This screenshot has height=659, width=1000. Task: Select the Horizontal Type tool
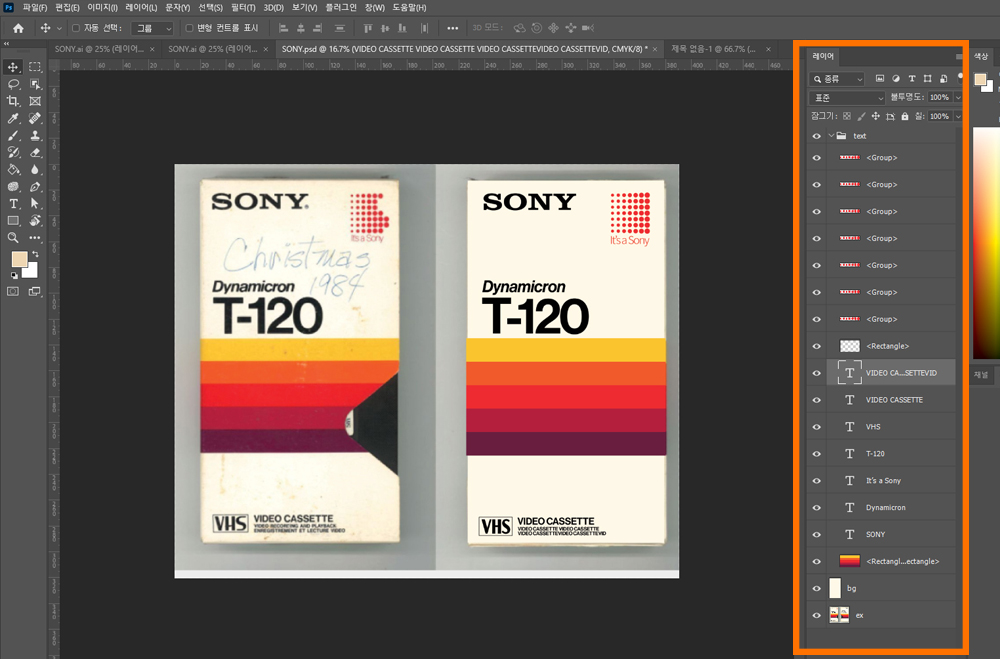coord(13,204)
